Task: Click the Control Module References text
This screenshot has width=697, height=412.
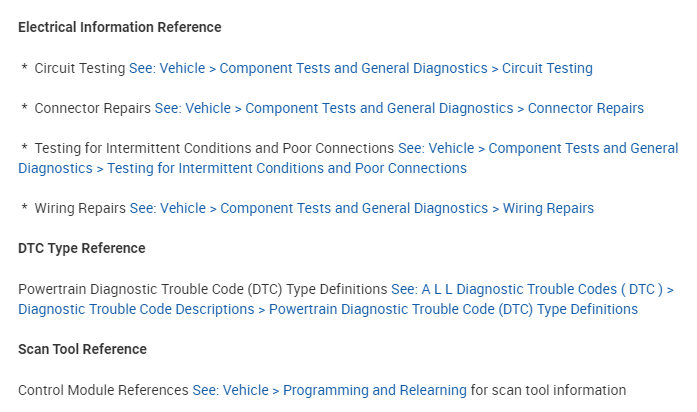Action: [x=103, y=390]
